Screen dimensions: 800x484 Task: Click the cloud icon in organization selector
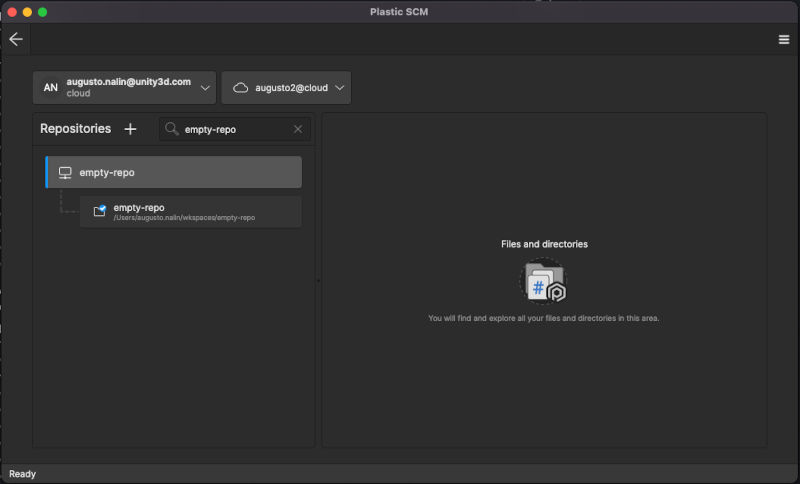(x=240, y=88)
